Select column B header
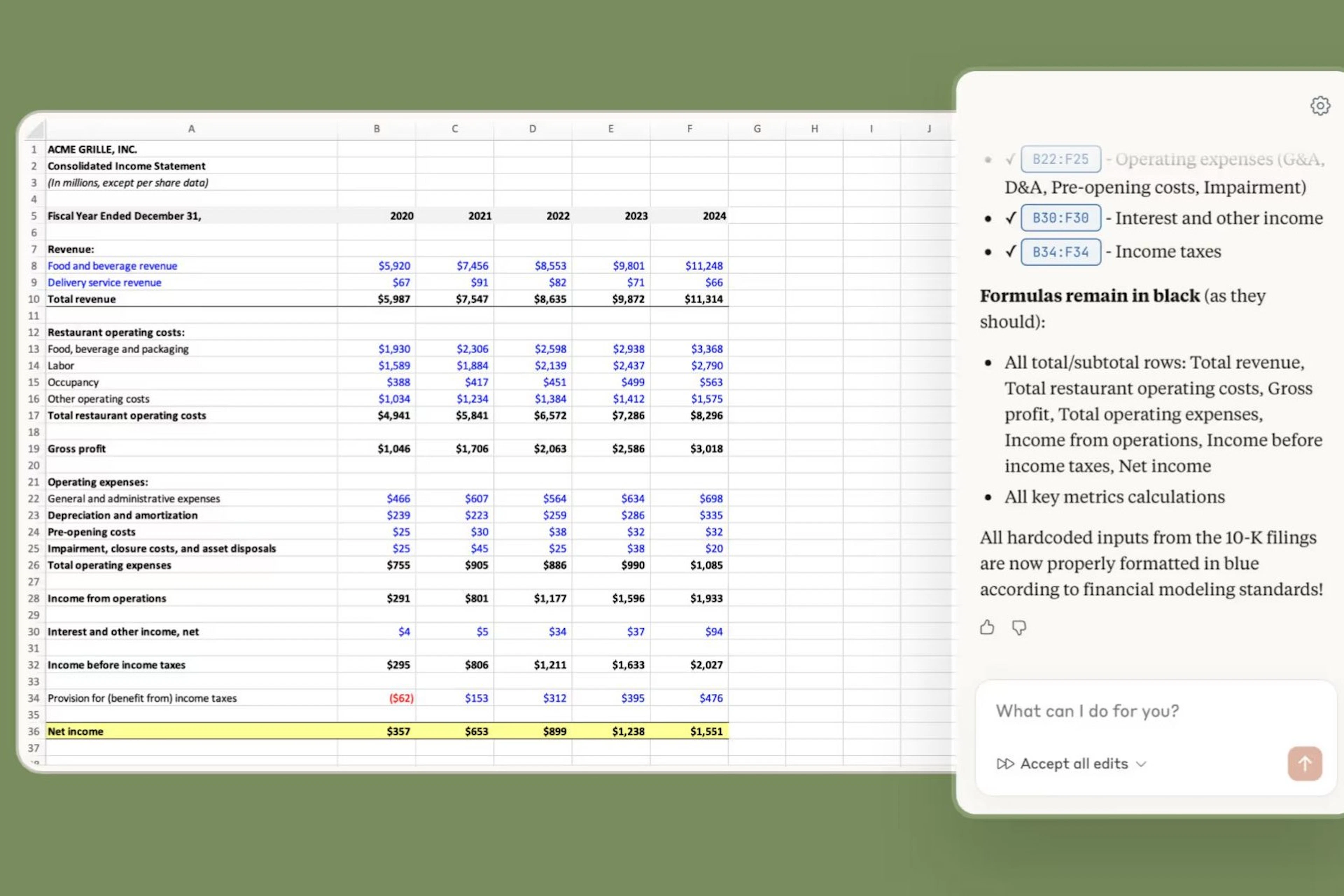This screenshot has height=896, width=1344. 377,129
